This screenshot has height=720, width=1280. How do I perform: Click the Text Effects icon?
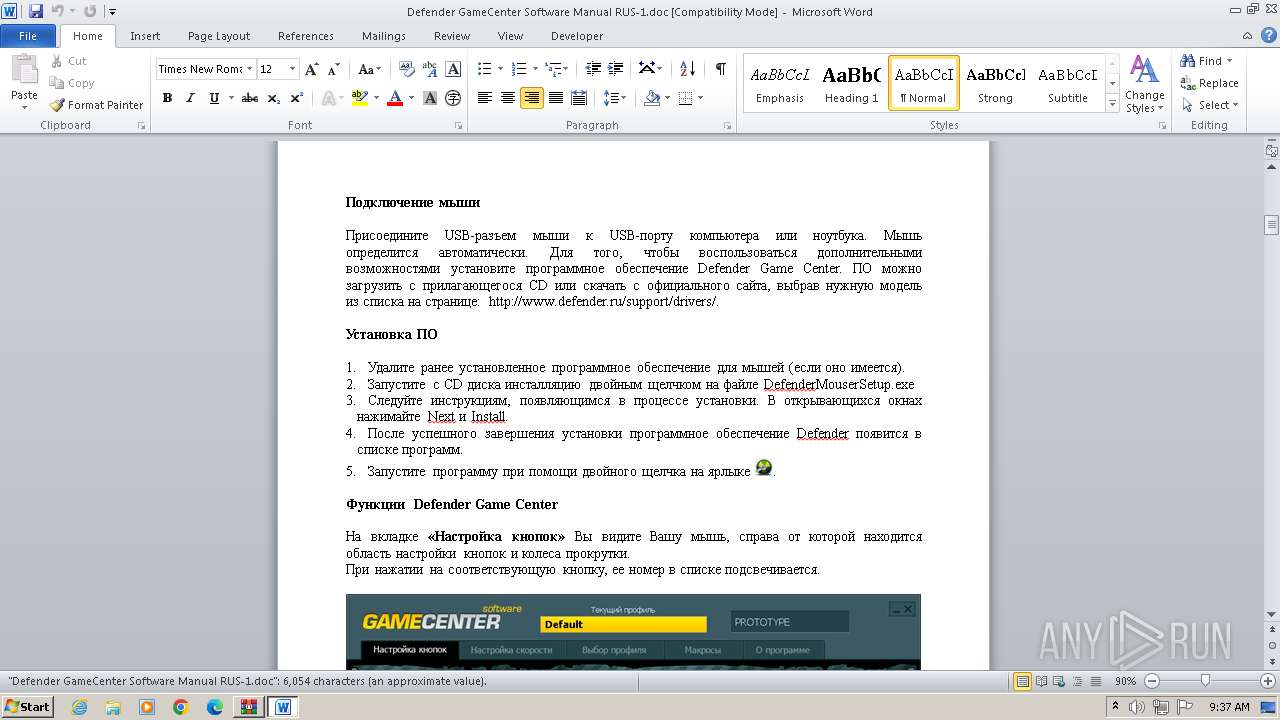click(327, 98)
